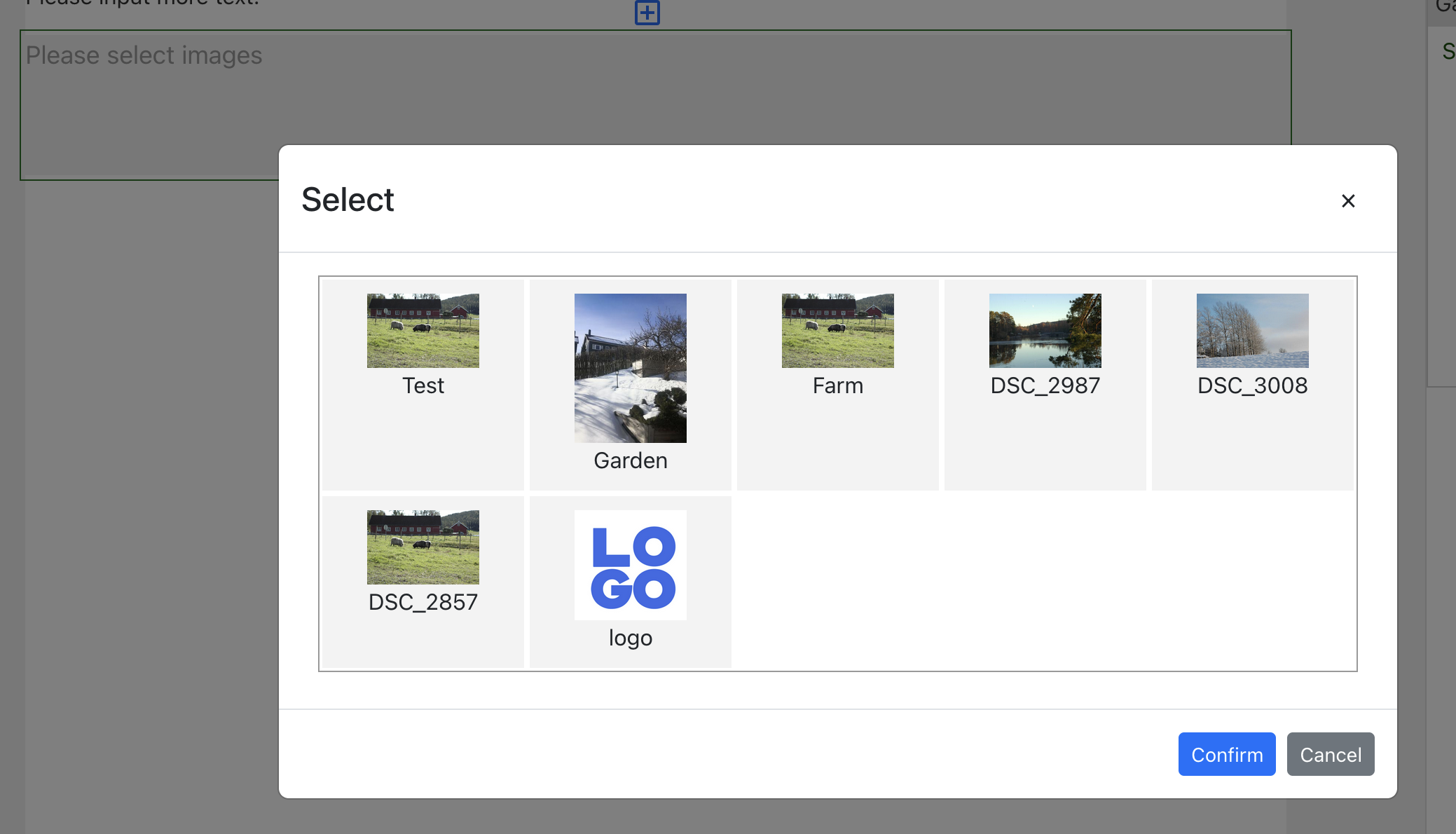Select the DSC_2987 lake photo
This screenshot has height=834, width=1456.
(x=1045, y=330)
